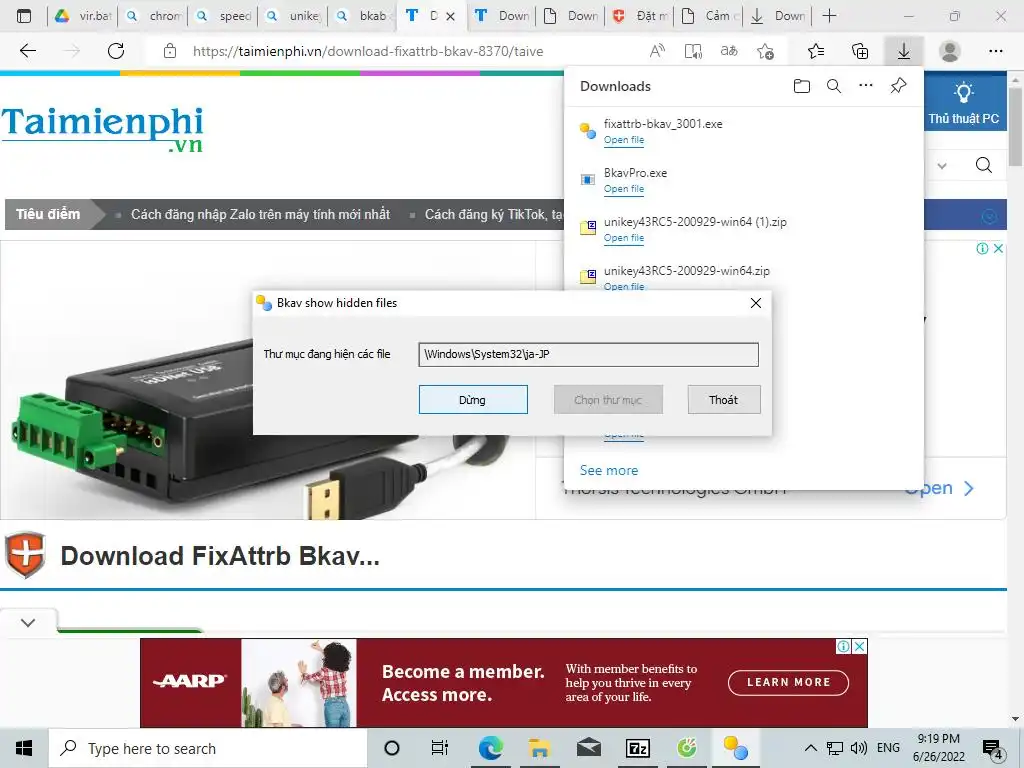Open the downloads folder icon
The height and width of the screenshot is (768, 1024).
[x=801, y=86]
